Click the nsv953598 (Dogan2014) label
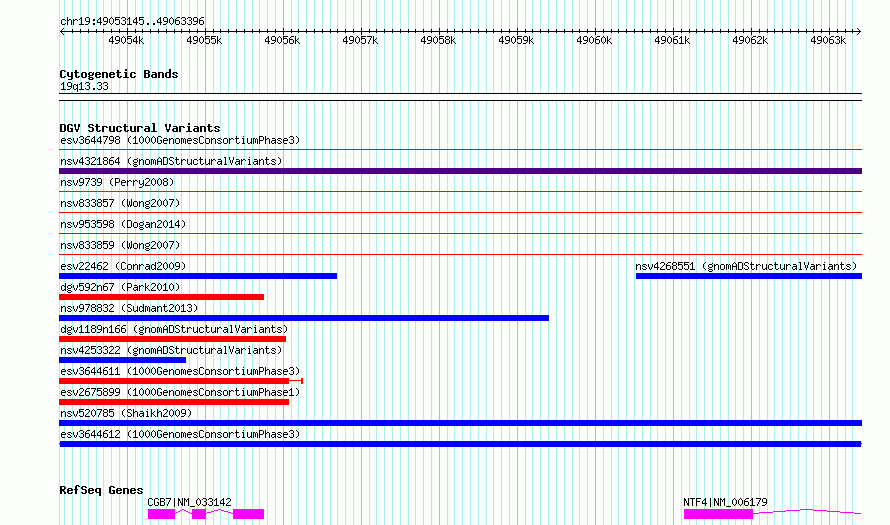 click(123, 224)
